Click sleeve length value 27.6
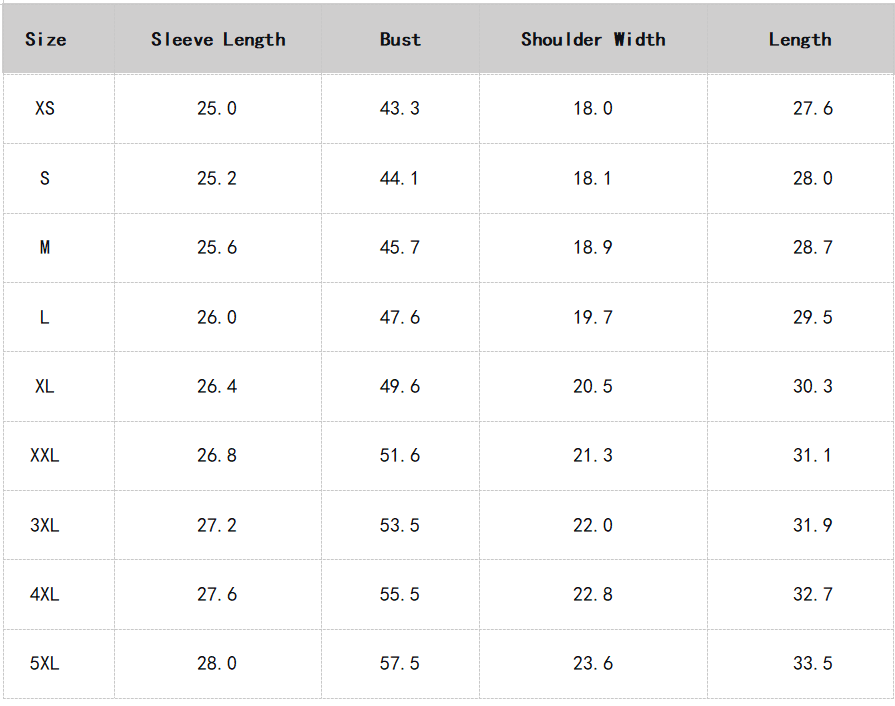The height and width of the screenshot is (706, 895). [217, 594]
